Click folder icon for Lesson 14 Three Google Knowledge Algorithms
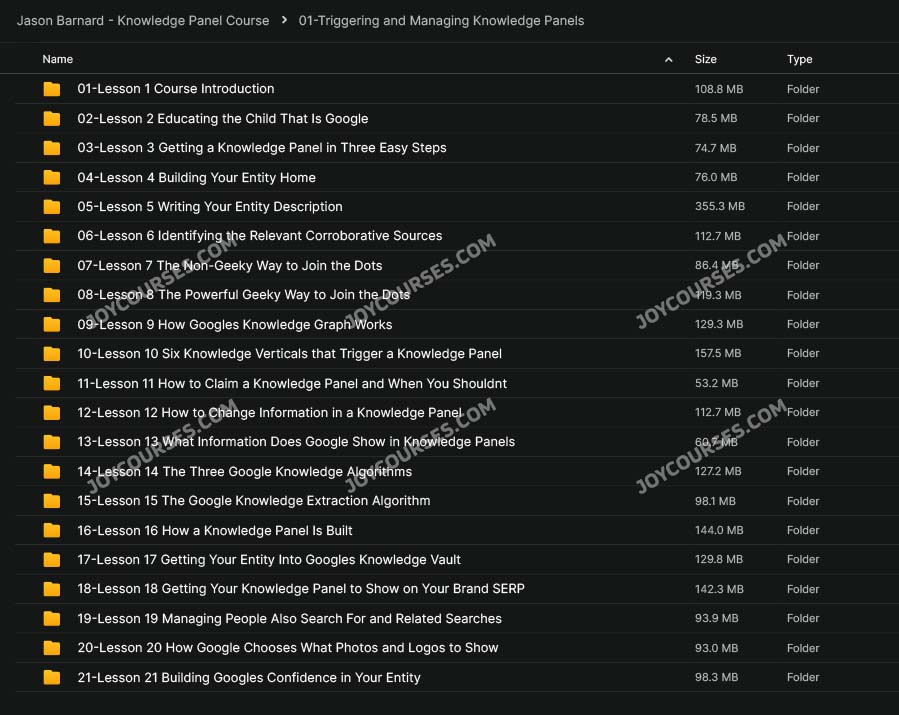Viewport: 899px width, 715px height. pyautogui.click(x=52, y=471)
